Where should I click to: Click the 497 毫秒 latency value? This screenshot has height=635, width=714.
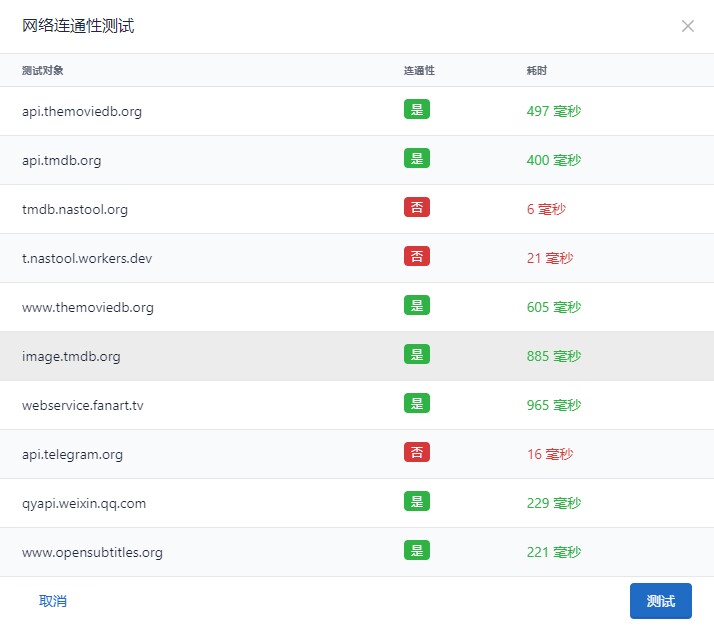point(554,111)
